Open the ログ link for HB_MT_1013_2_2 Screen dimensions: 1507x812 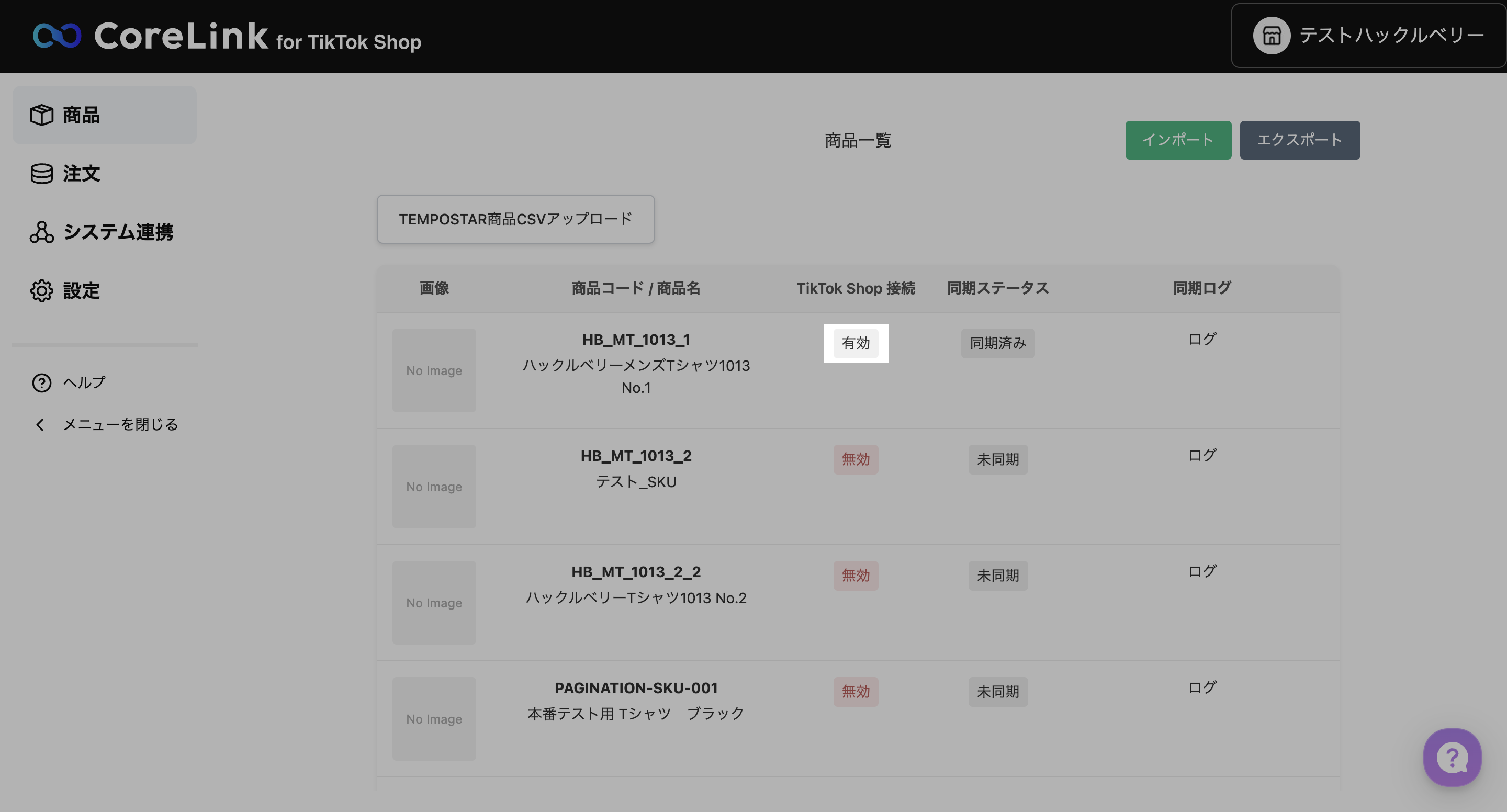click(1201, 571)
